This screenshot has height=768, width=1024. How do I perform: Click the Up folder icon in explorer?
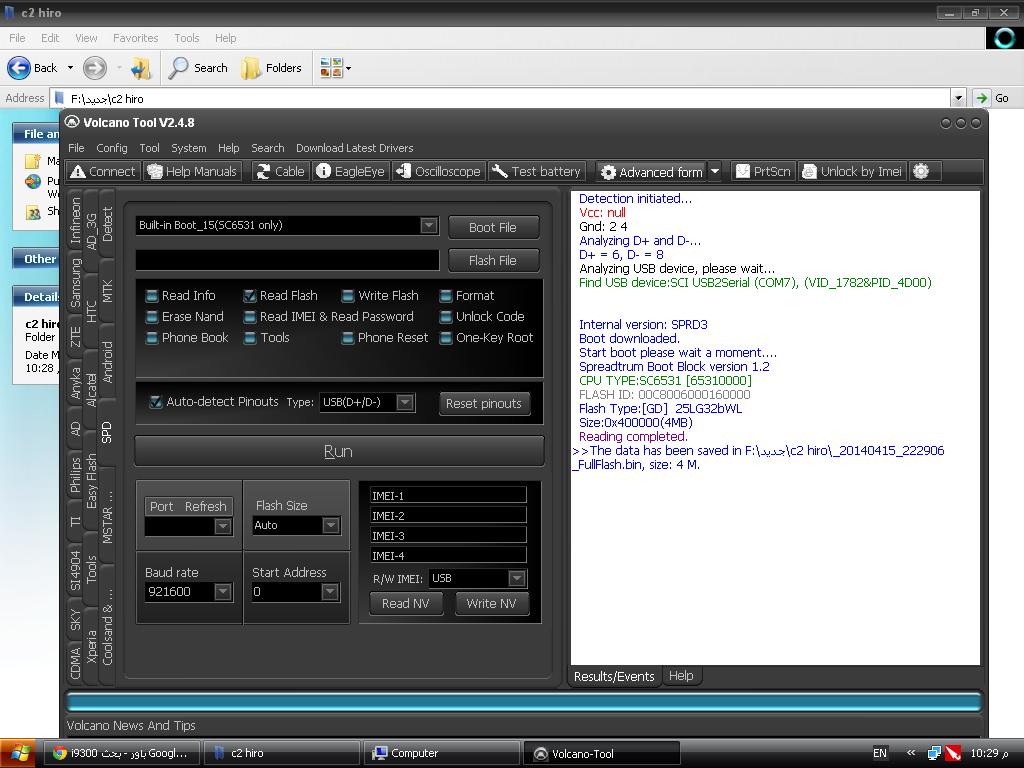coord(140,68)
